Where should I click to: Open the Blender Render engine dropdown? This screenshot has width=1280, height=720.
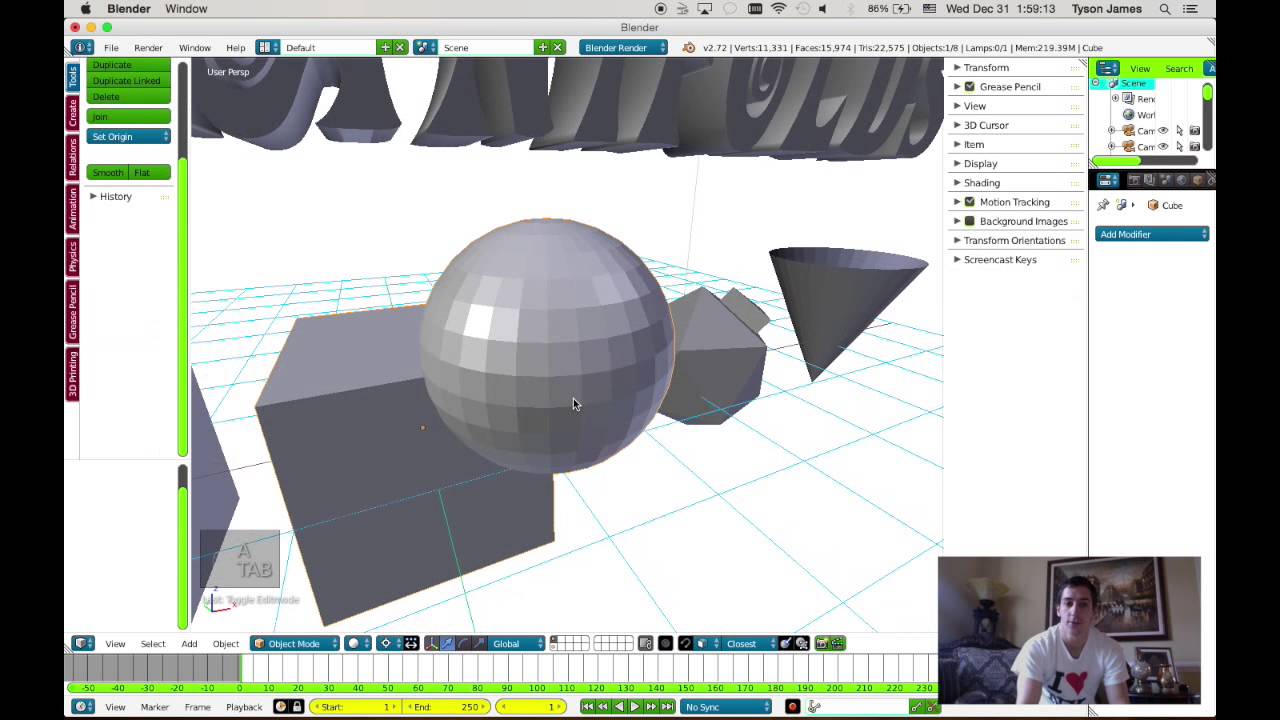click(624, 48)
